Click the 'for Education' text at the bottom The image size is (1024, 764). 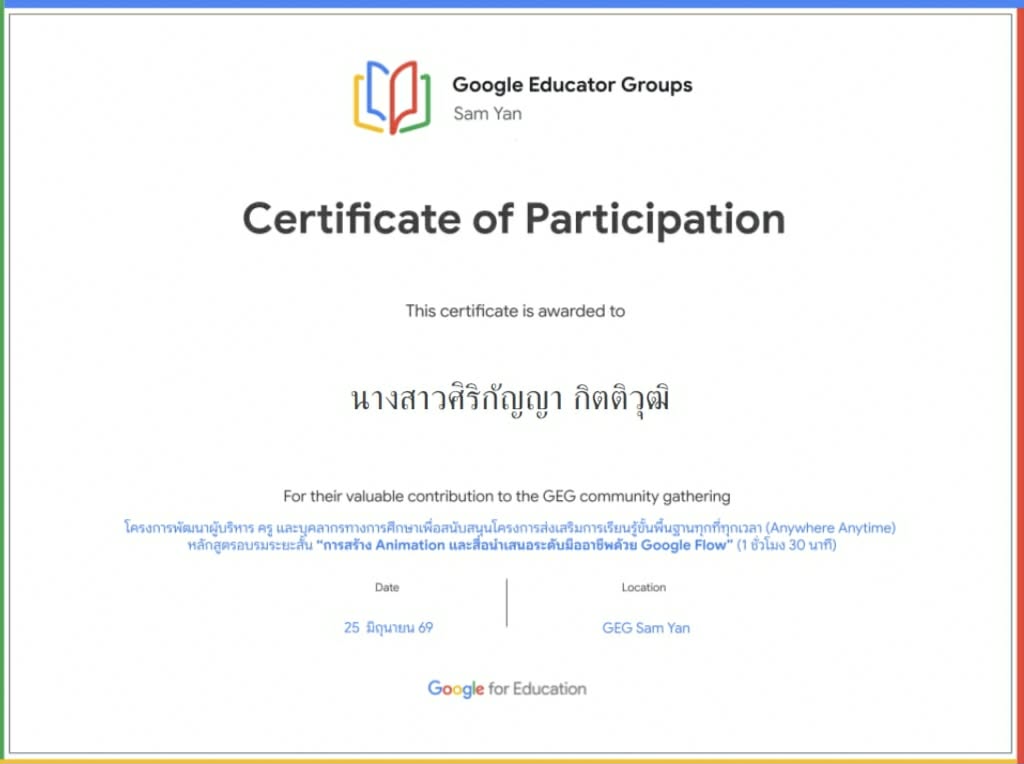[x=537, y=689]
